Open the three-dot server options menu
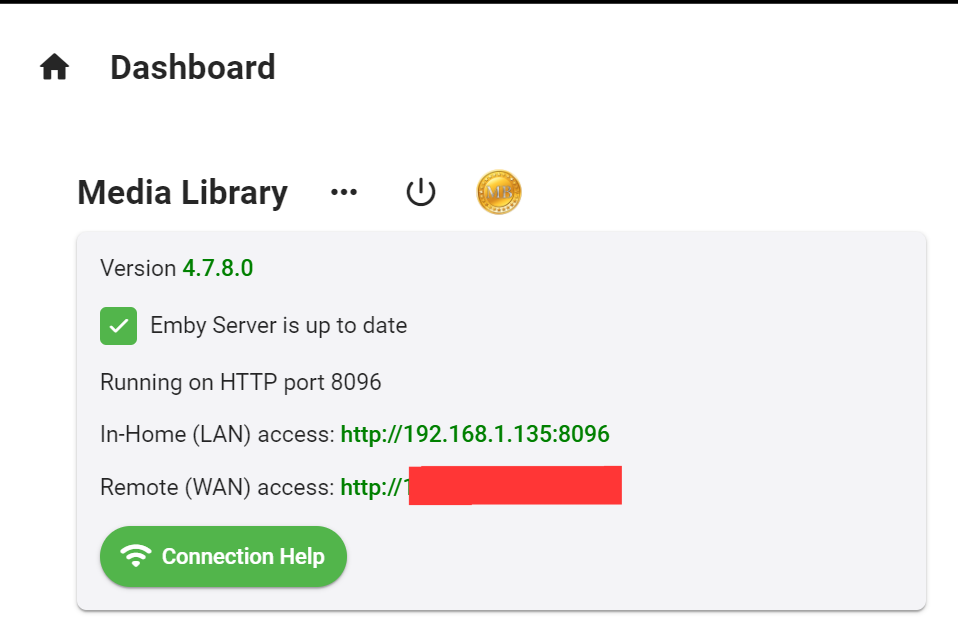The height and width of the screenshot is (636, 958). click(x=344, y=192)
